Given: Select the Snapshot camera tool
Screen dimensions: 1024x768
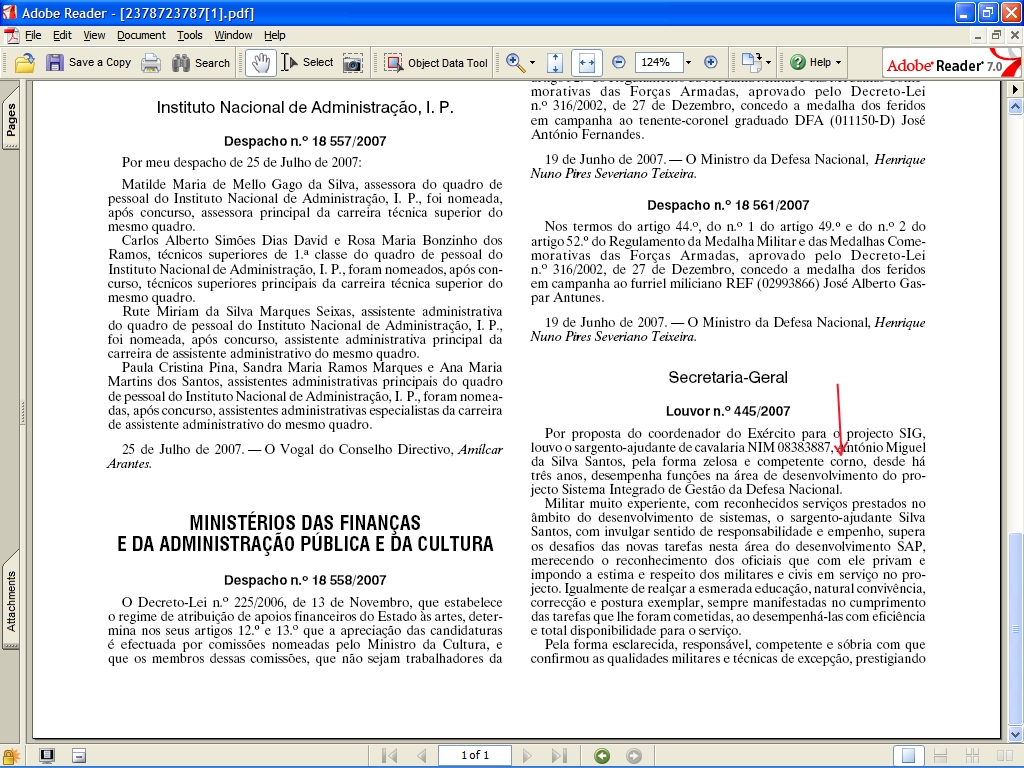Looking at the screenshot, I should pyautogui.click(x=353, y=63).
